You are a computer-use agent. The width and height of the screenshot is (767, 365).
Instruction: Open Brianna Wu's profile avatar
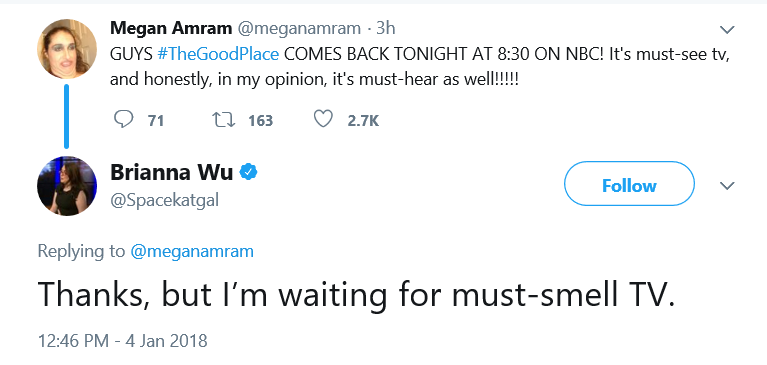(67, 186)
